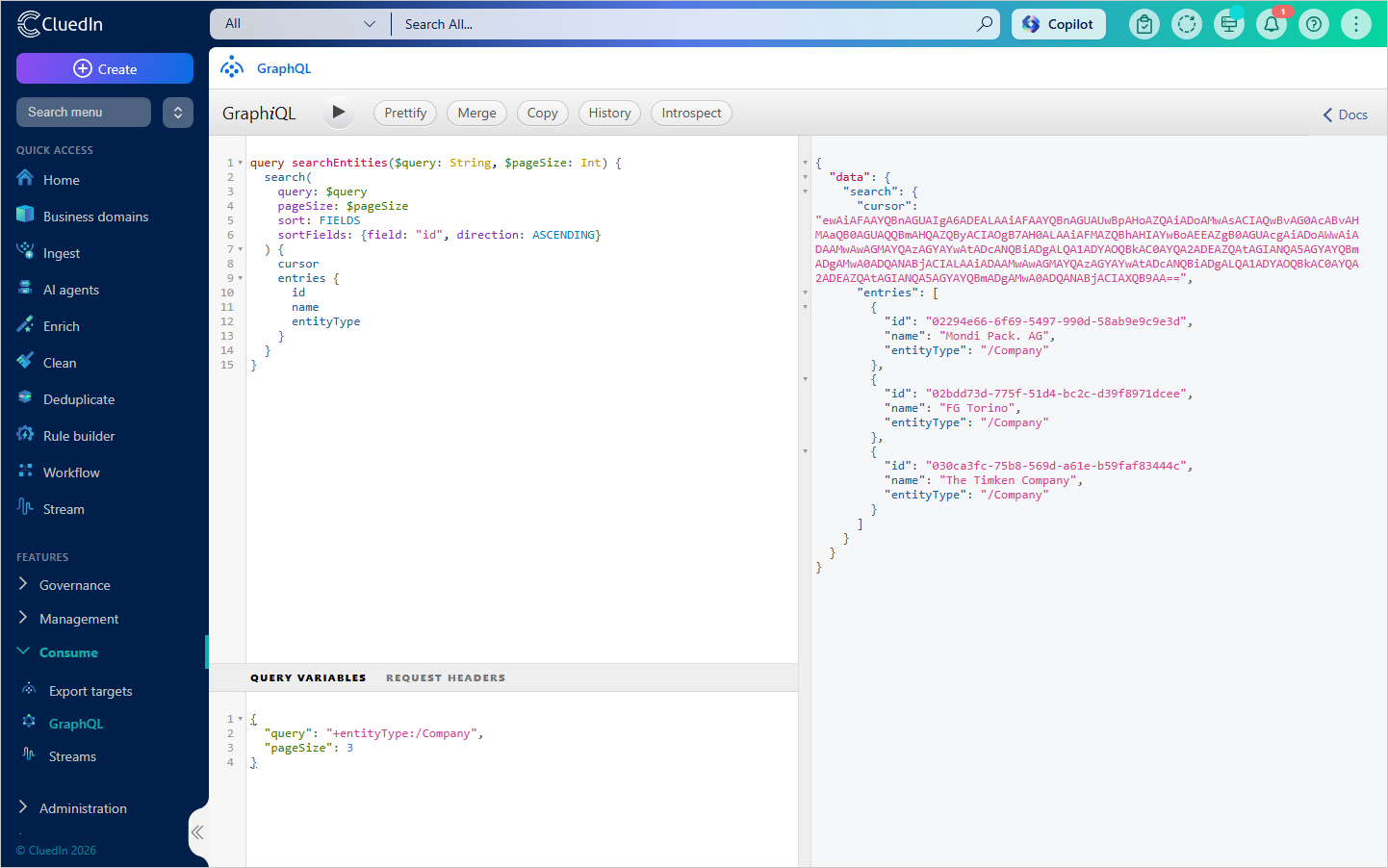
Task: Click the CluedIn logo
Action: (60, 24)
